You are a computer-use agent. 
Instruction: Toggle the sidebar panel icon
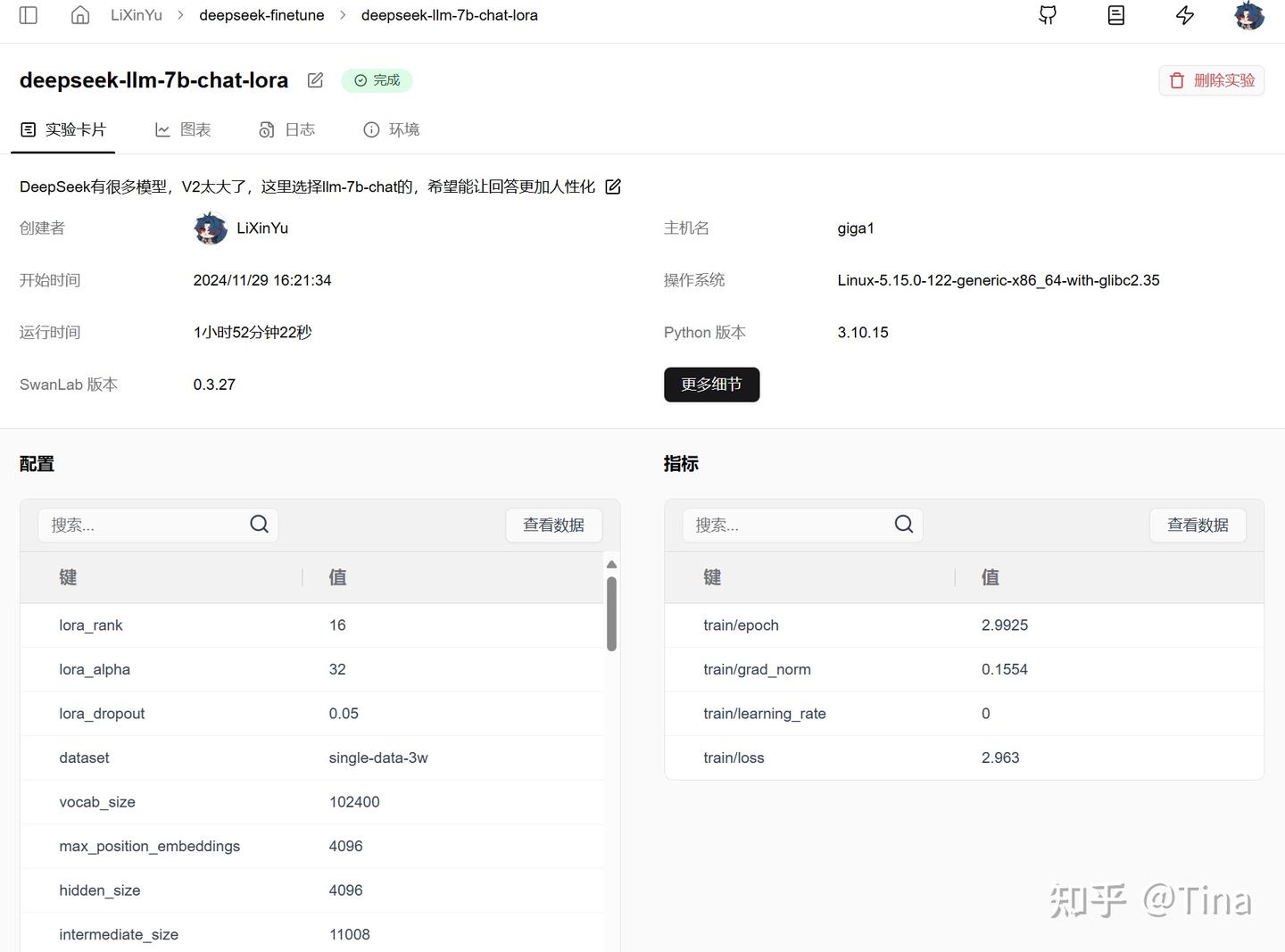click(29, 15)
